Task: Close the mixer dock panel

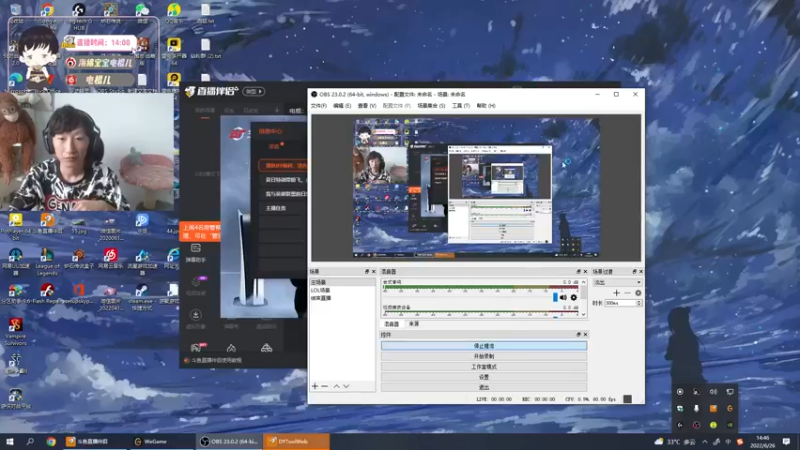Action: point(585,271)
